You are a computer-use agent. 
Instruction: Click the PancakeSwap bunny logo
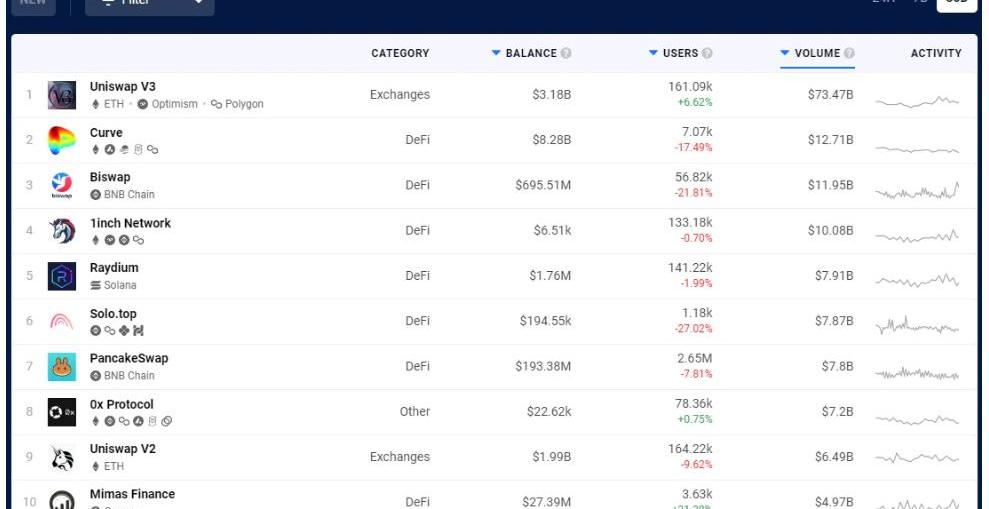point(62,367)
